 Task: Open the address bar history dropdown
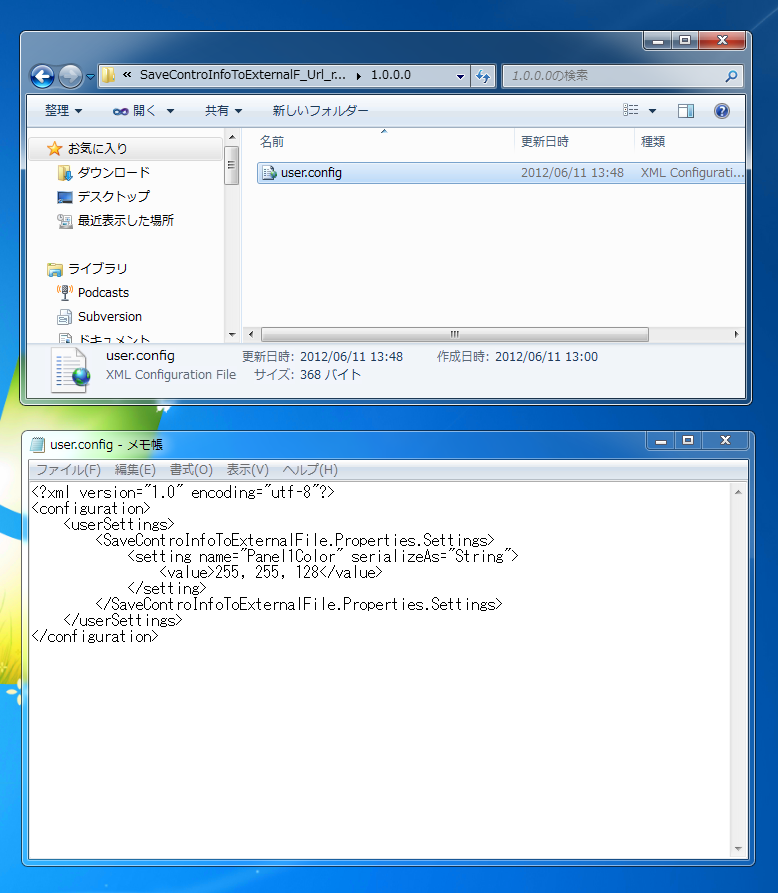(x=460, y=76)
